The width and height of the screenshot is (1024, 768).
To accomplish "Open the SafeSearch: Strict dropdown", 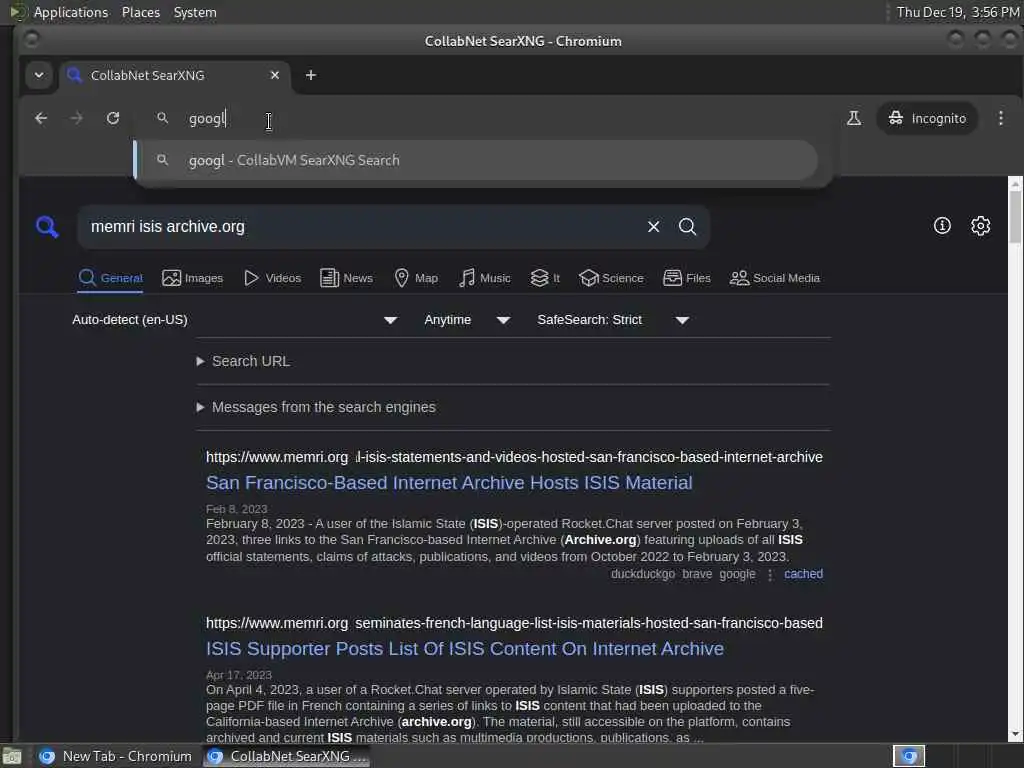I will 613,320.
